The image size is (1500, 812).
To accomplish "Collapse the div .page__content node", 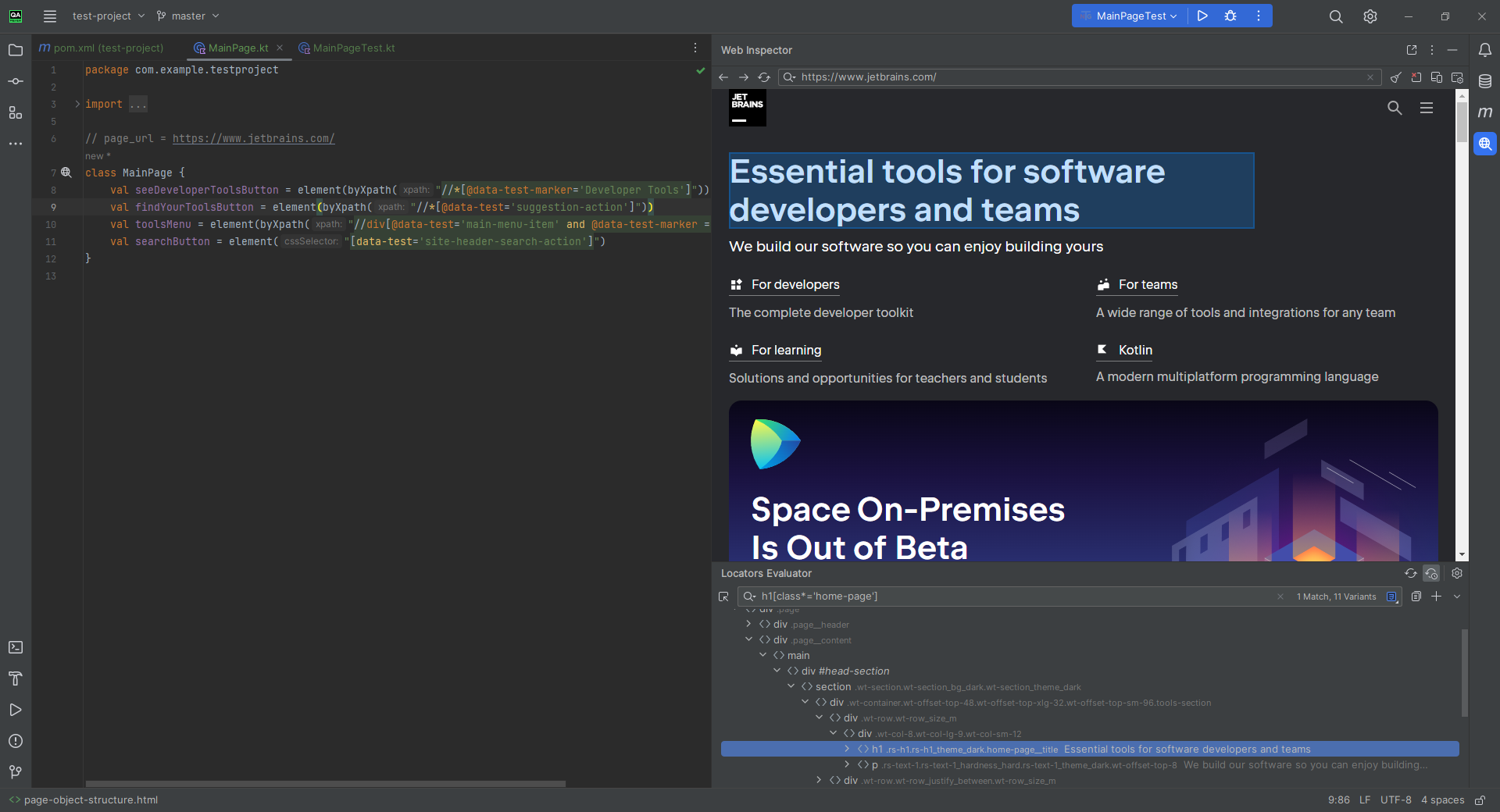I will point(749,639).
